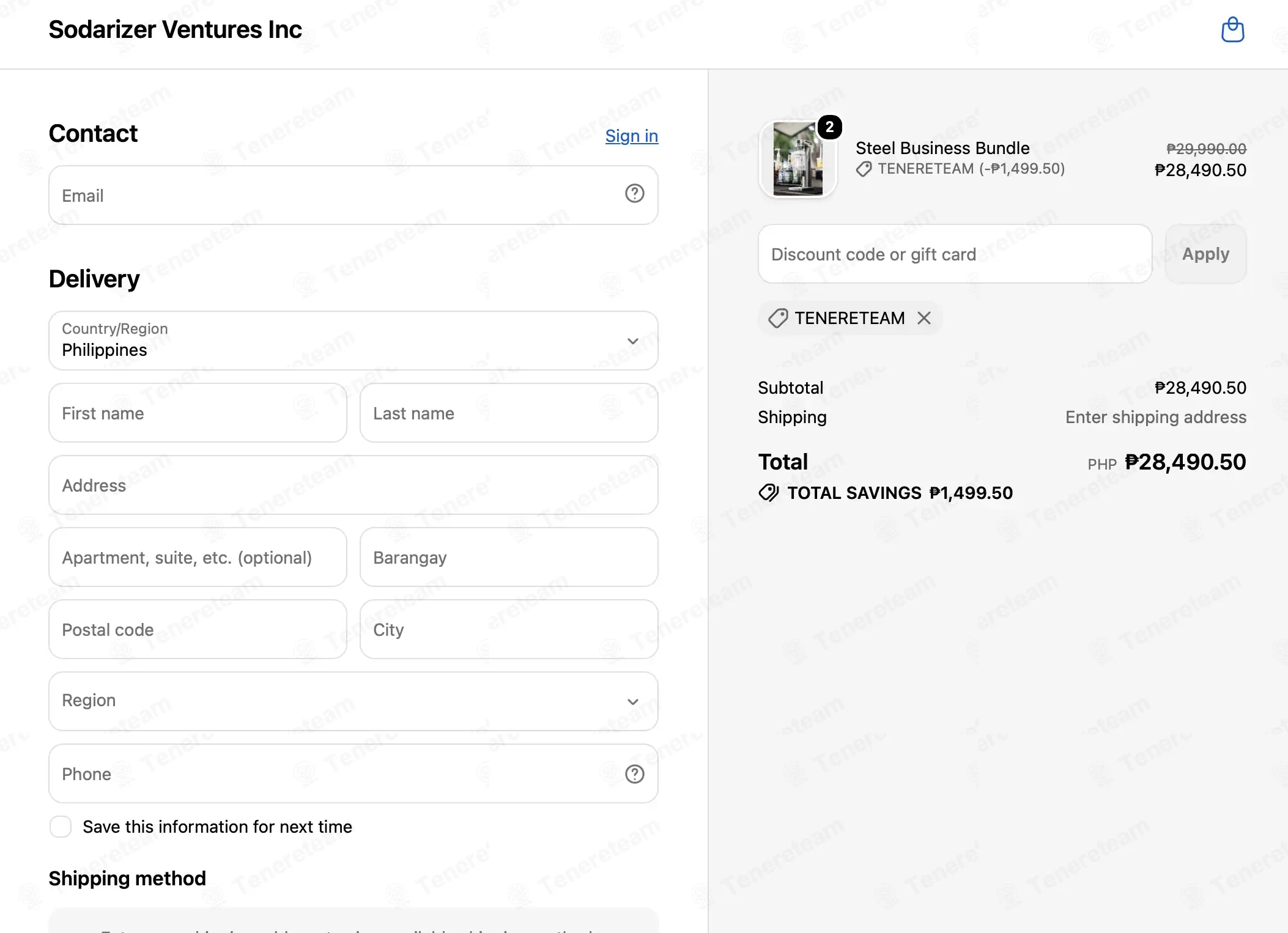Focus the Address field
Image resolution: width=1288 pixels, height=933 pixels.
(x=353, y=485)
